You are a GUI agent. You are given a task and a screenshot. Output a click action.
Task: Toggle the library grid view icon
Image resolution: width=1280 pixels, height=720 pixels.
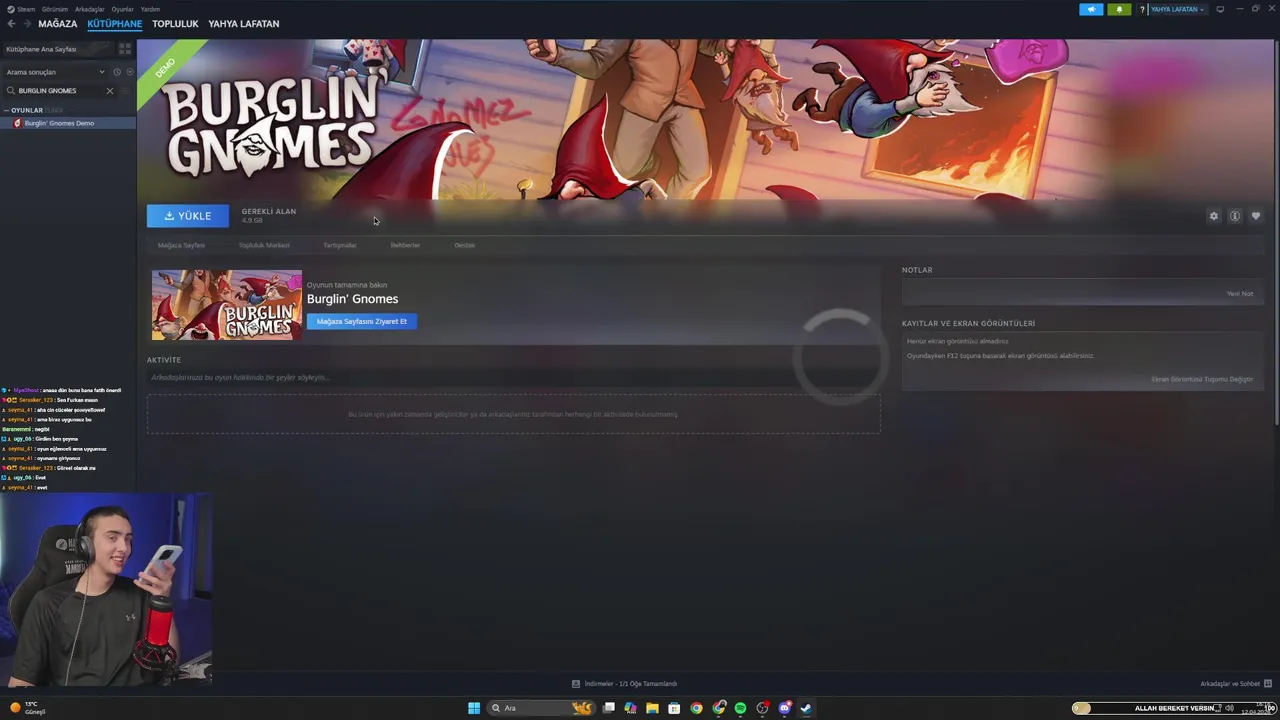[x=125, y=48]
